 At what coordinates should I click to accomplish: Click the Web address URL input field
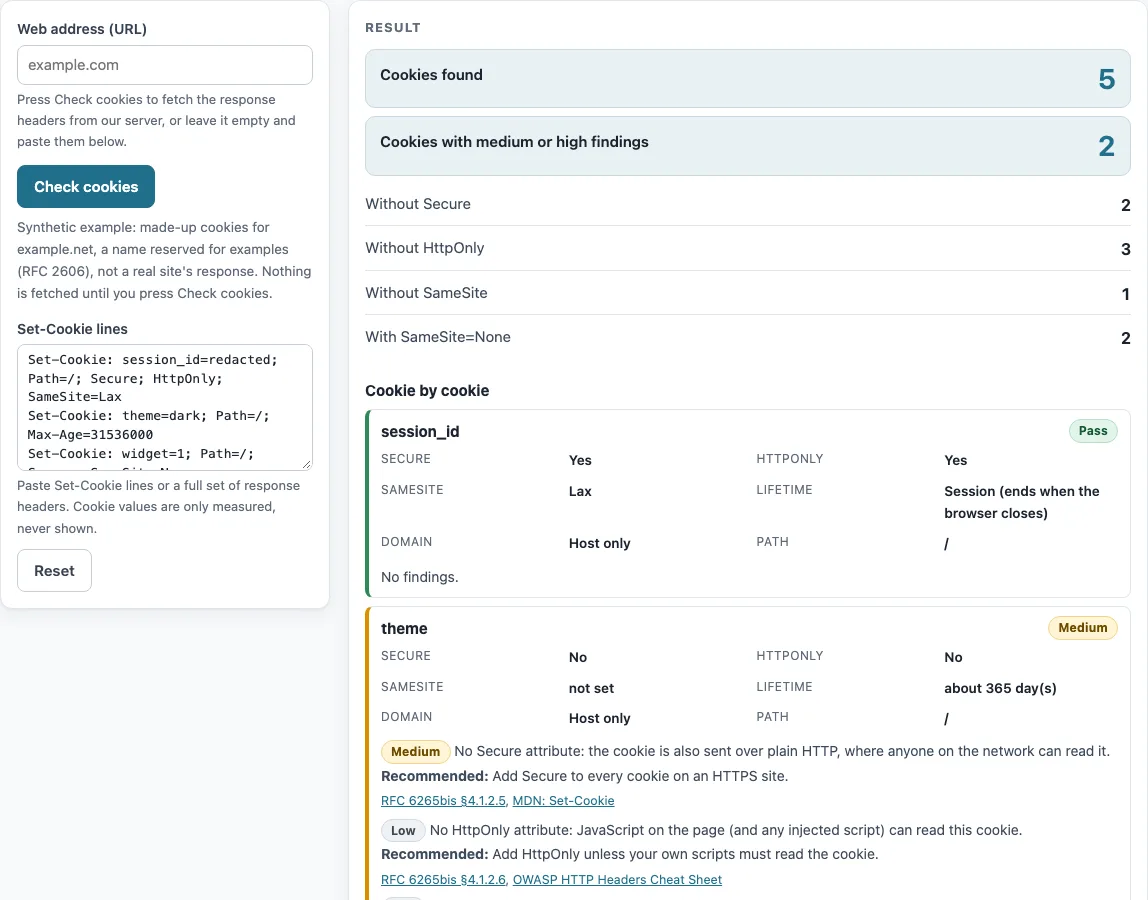click(x=165, y=65)
